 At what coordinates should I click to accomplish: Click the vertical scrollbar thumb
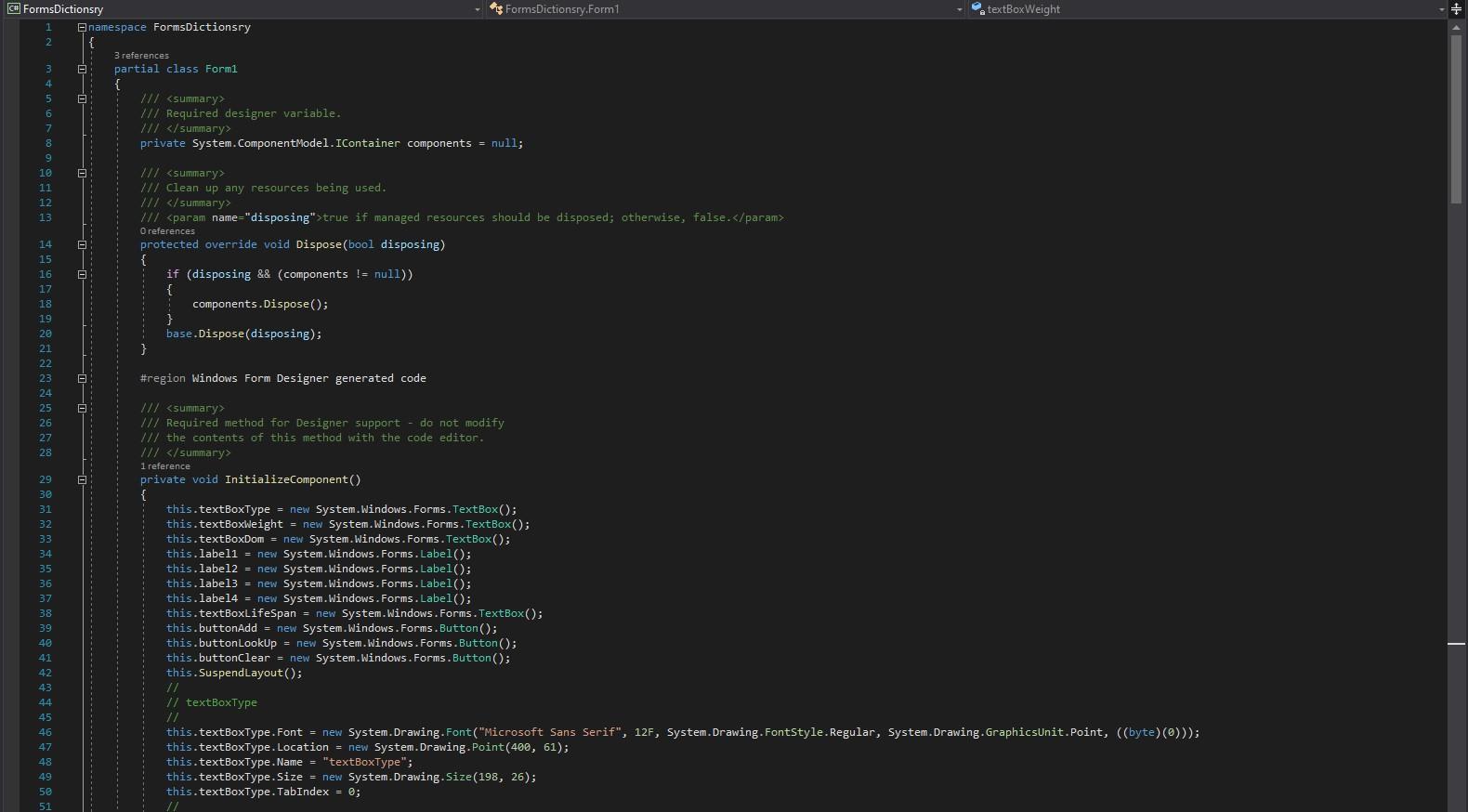point(1456,119)
